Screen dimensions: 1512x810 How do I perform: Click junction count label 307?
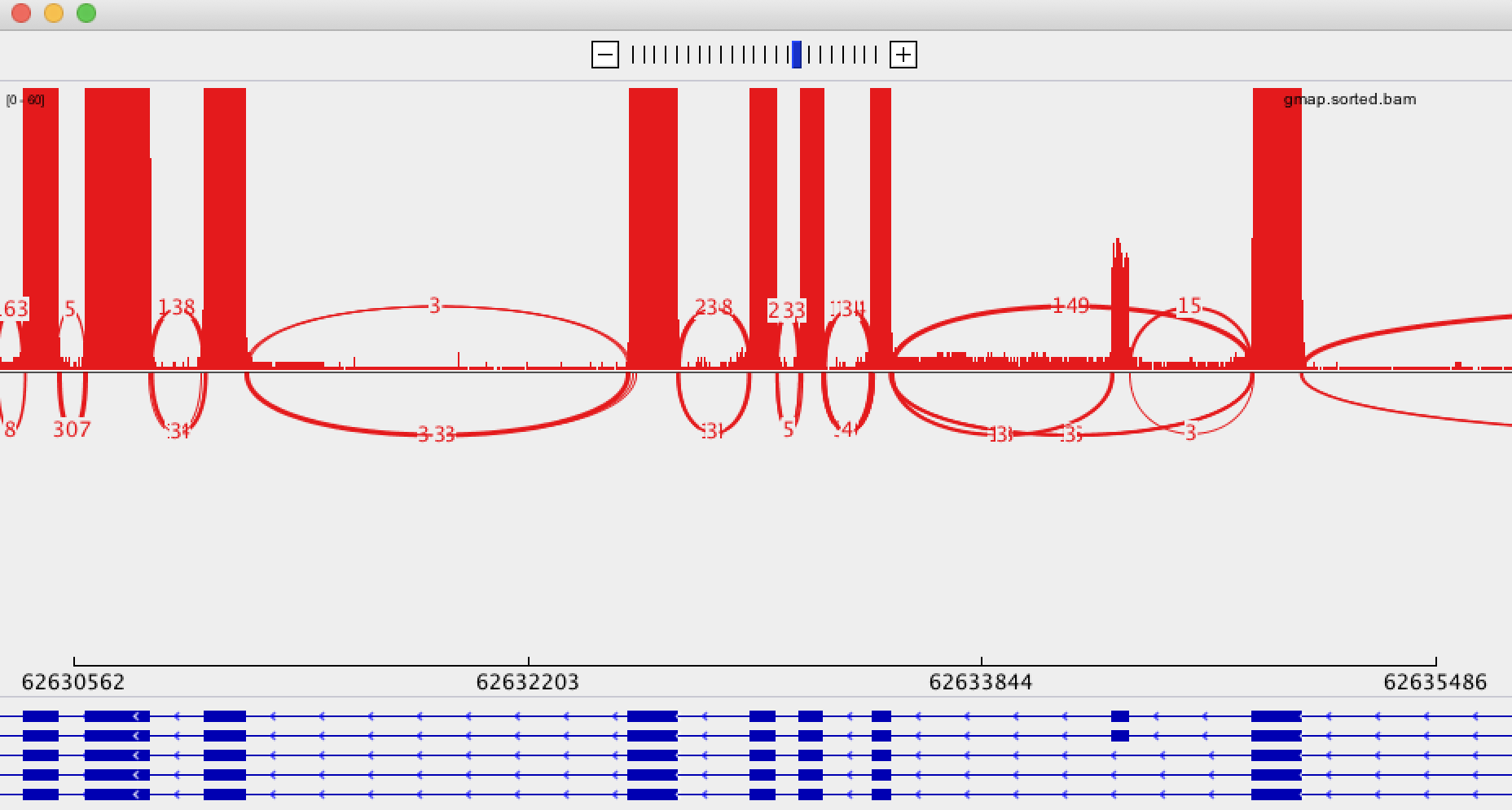(72, 429)
